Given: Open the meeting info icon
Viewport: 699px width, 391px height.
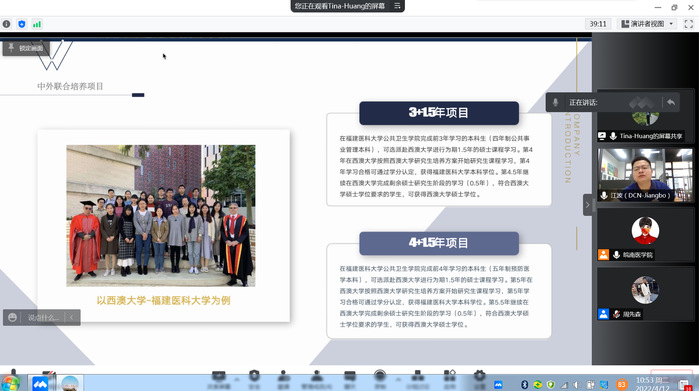Looking at the screenshot, I should [6, 24].
